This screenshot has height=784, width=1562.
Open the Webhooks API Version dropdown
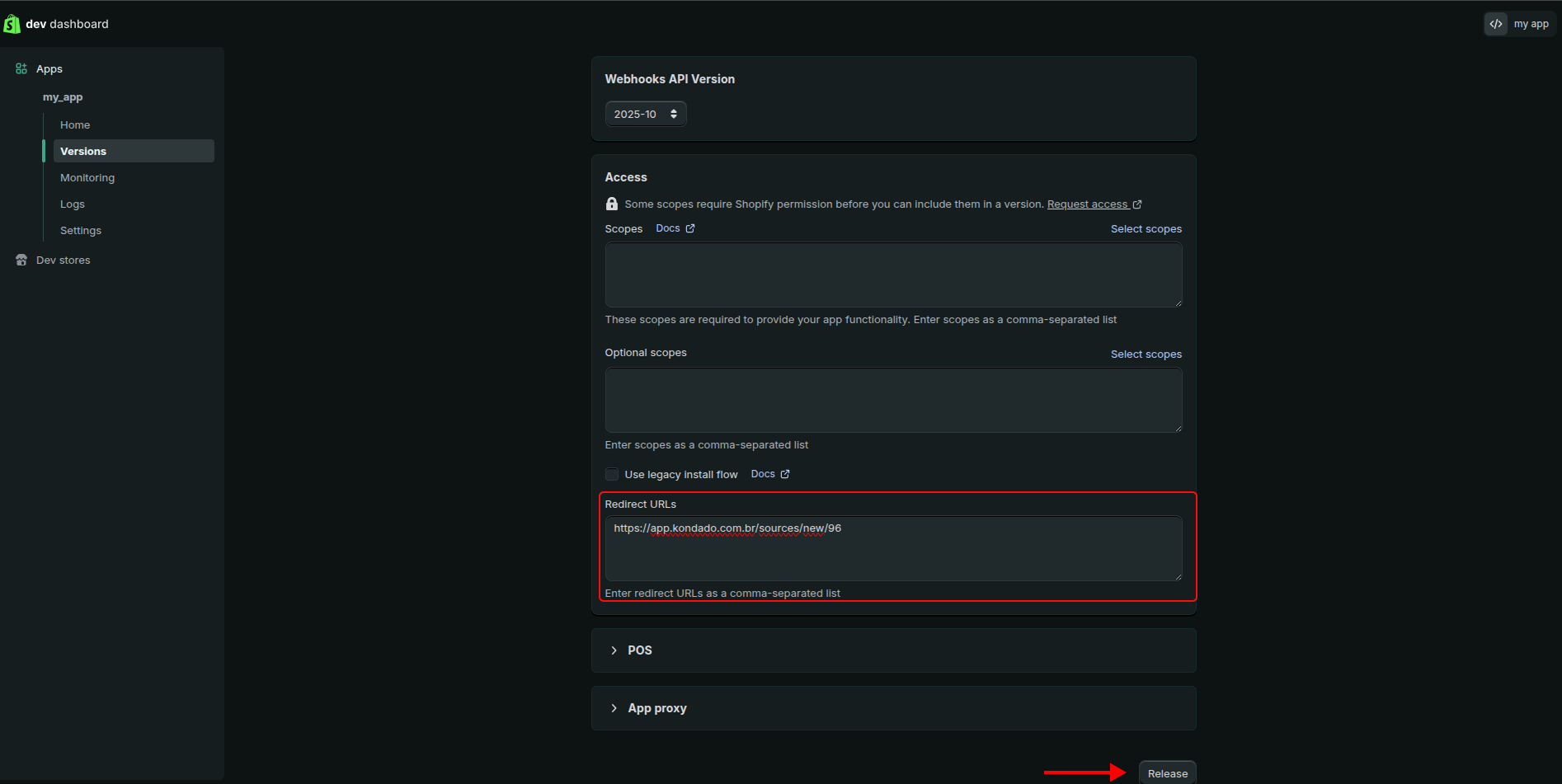click(x=645, y=114)
